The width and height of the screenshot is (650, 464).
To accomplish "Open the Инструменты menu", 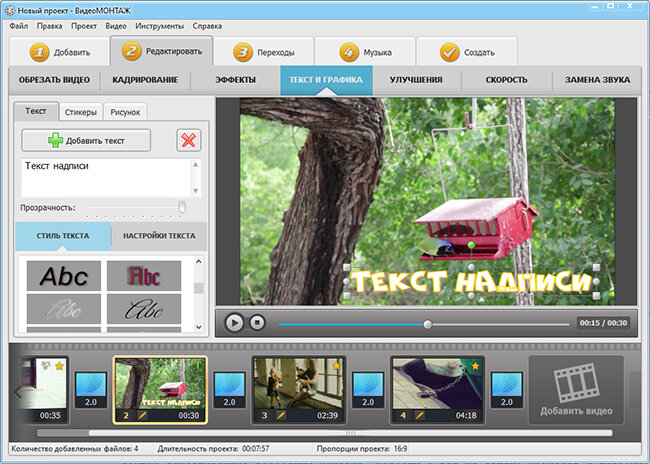I will click(x=159, y=26).
